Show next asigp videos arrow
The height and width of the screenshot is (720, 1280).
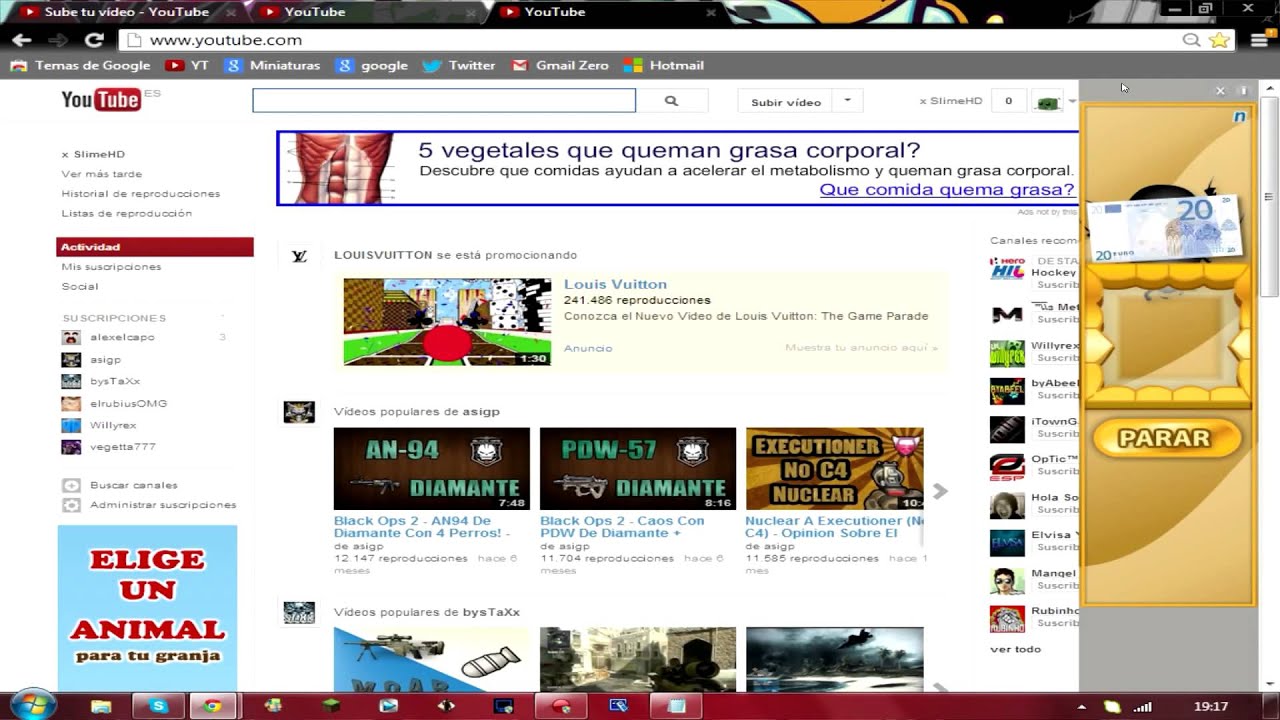[939, 491]
